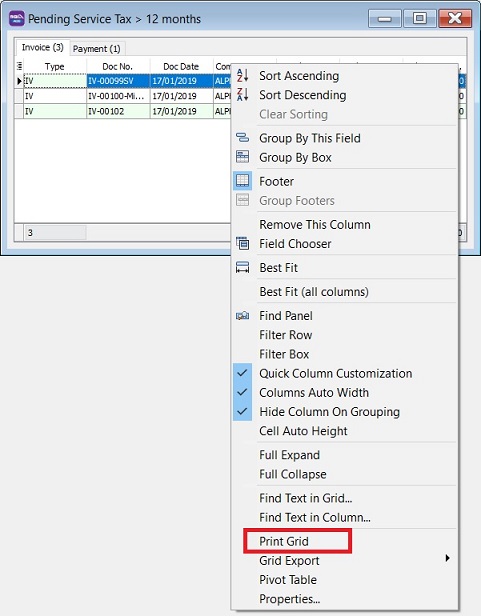Select the IV-00102 doc number cell
The width and height of the screenshot is (481, 616).
pos(118,111)
